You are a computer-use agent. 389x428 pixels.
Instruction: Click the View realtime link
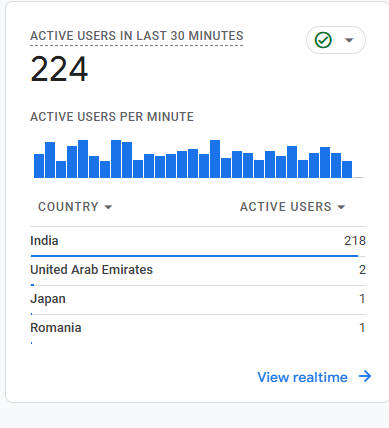coord(302,377)
